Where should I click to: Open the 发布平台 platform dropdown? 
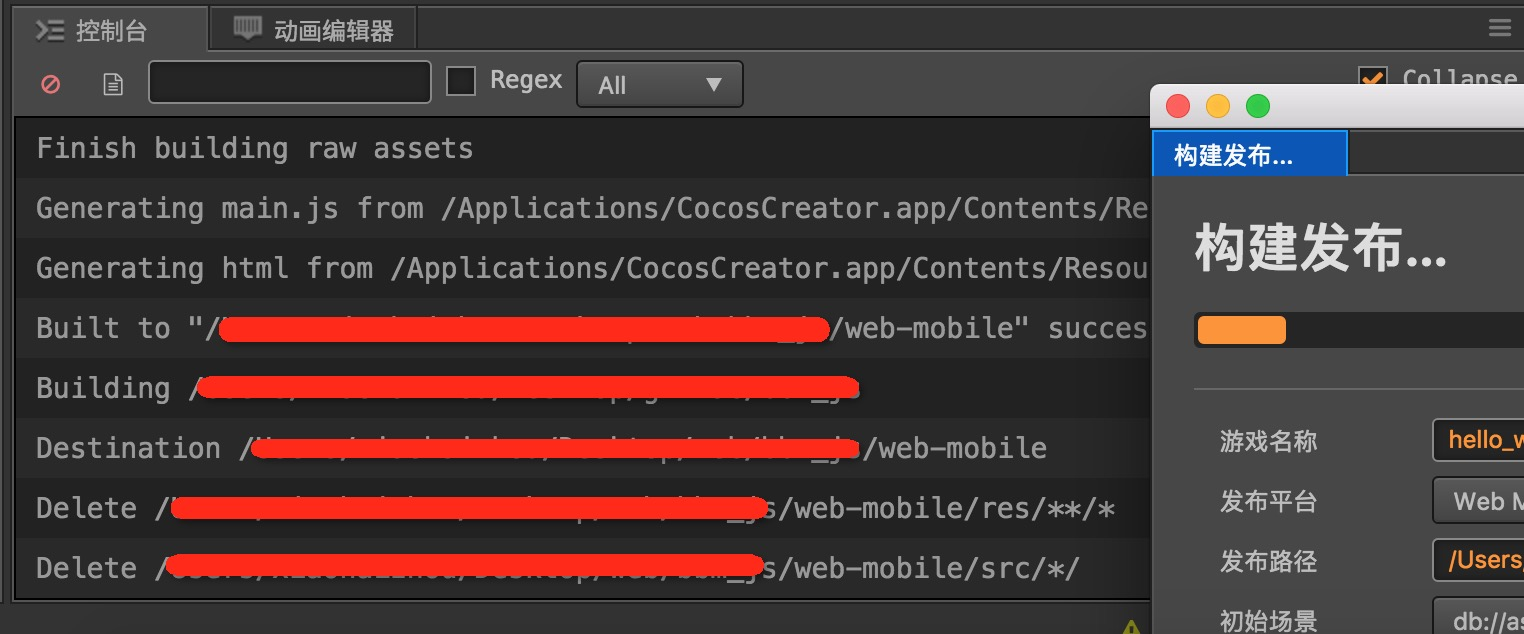tap(1478, 501)
